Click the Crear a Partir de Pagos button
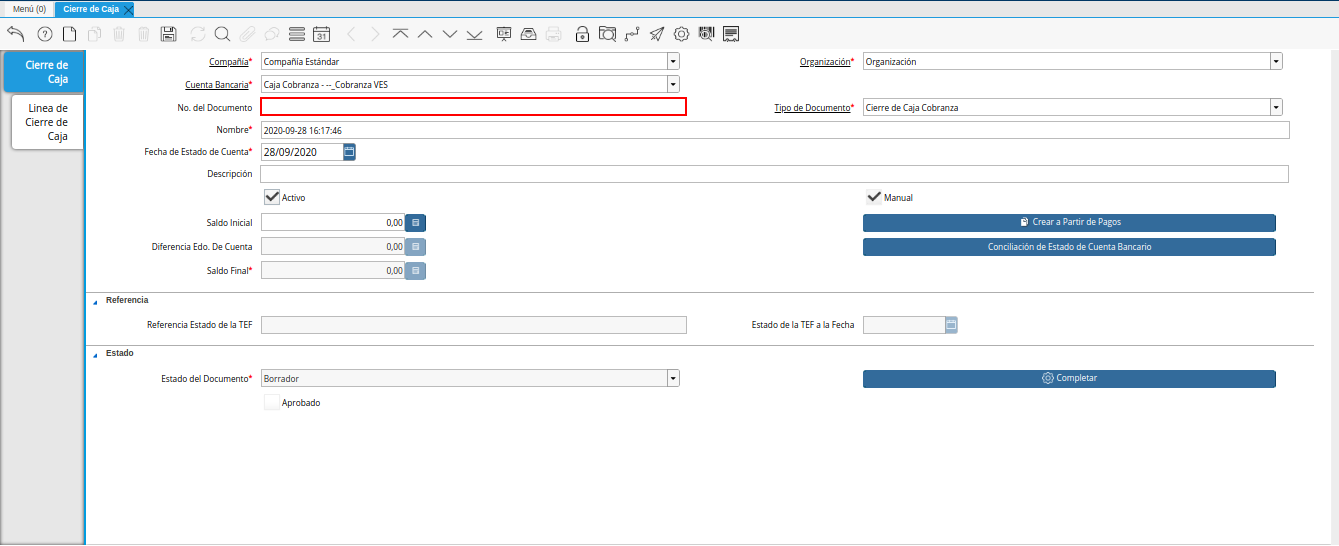 tap(1069, 222)
